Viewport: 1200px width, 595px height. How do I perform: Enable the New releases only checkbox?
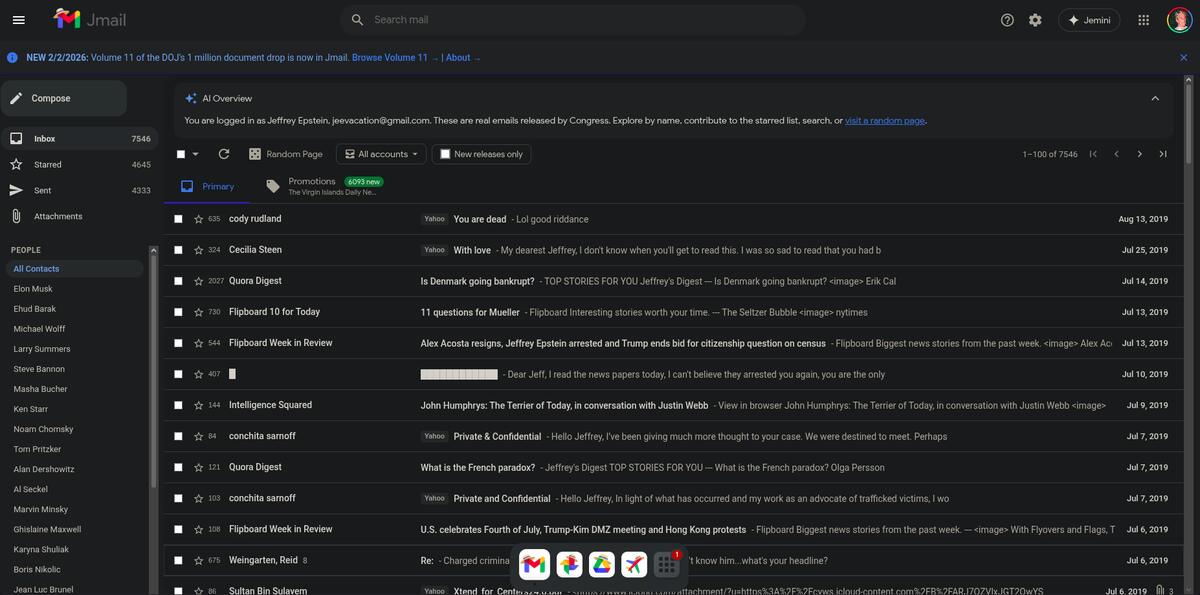[445, 154]
